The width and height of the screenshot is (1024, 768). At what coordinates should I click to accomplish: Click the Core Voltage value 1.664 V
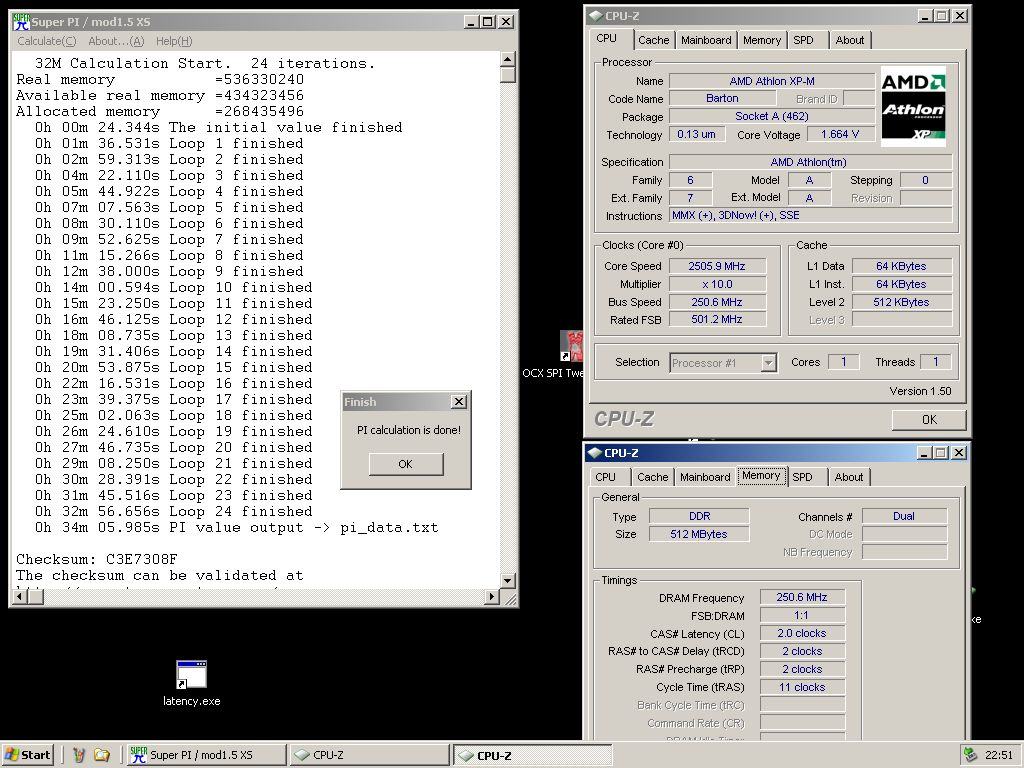pyautogui.click(x=840, y=135)
